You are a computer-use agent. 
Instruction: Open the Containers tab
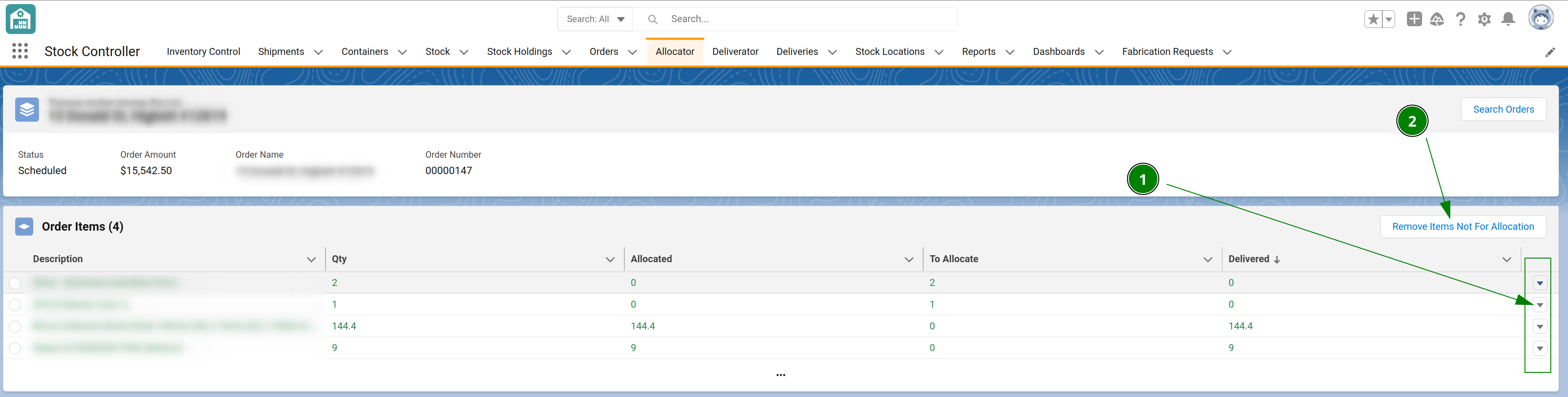pyautogui.click(x=364, y=52)
